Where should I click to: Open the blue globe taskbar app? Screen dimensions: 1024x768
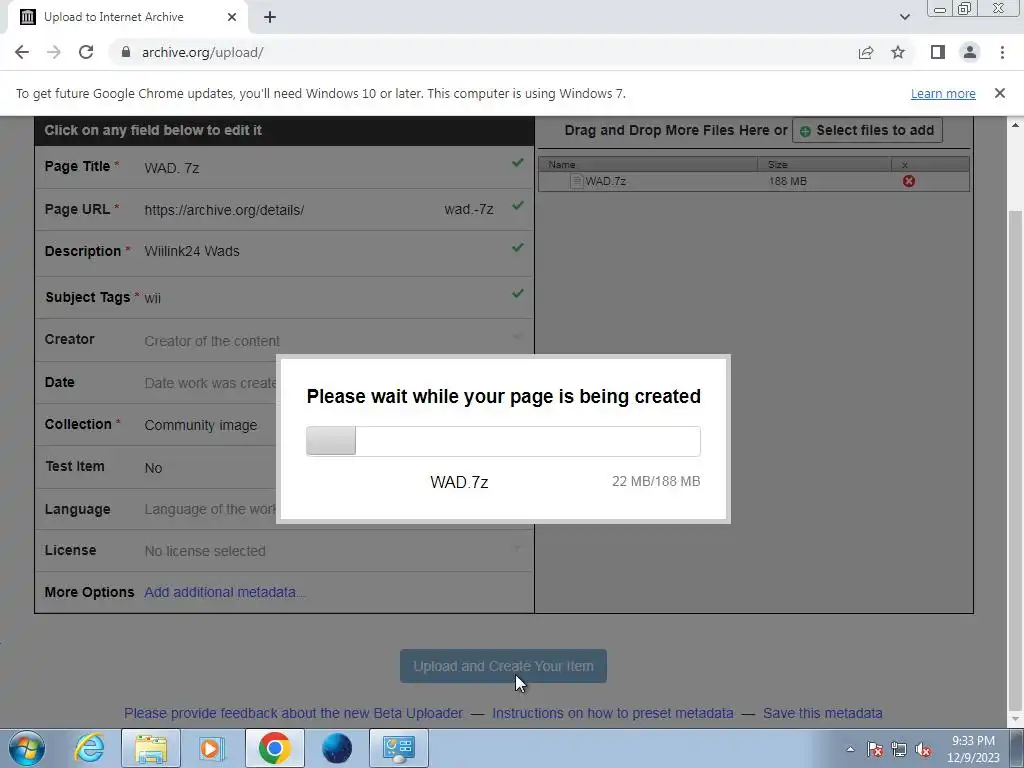(x=337, y=748)
